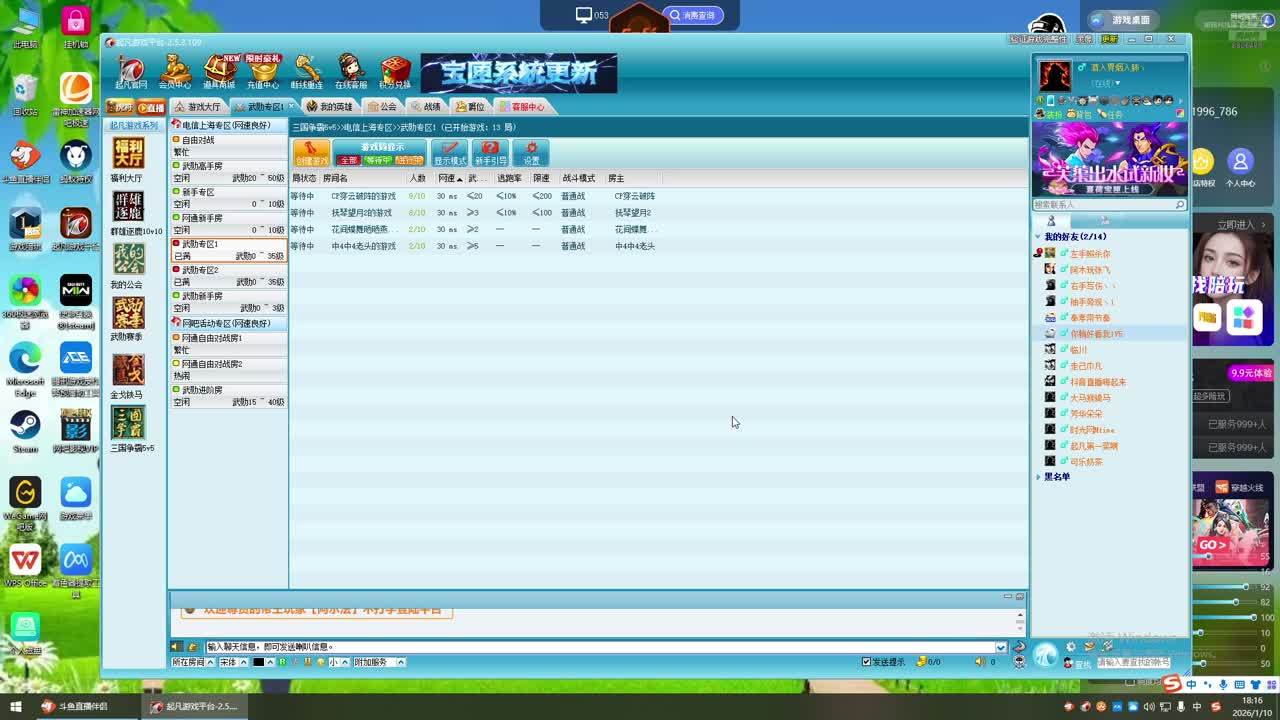Screen dimensions: 1280x720
Task: Click the 在线客服 support icon
Action: [350, 71]
